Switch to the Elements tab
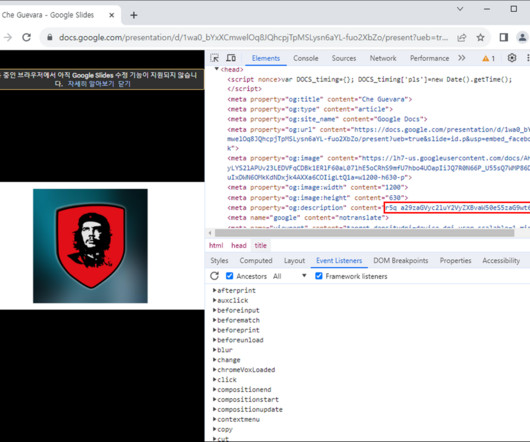This screenshot has height=442, width=530. pos(266,58)
